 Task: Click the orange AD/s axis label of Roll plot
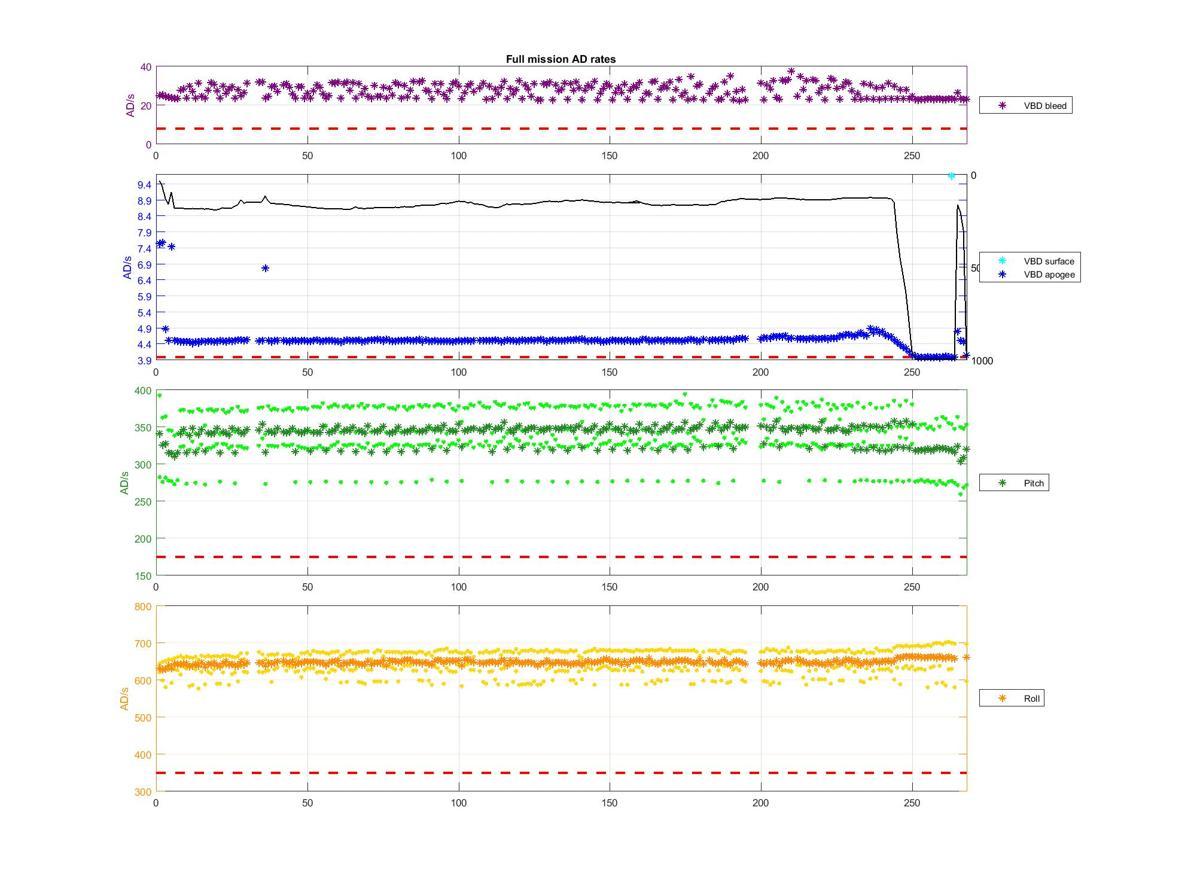point(125,698)
